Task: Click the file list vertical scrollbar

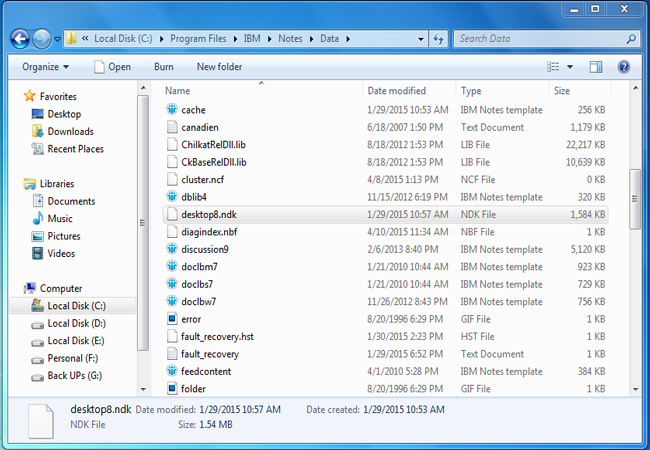Action: coord(634,200)
